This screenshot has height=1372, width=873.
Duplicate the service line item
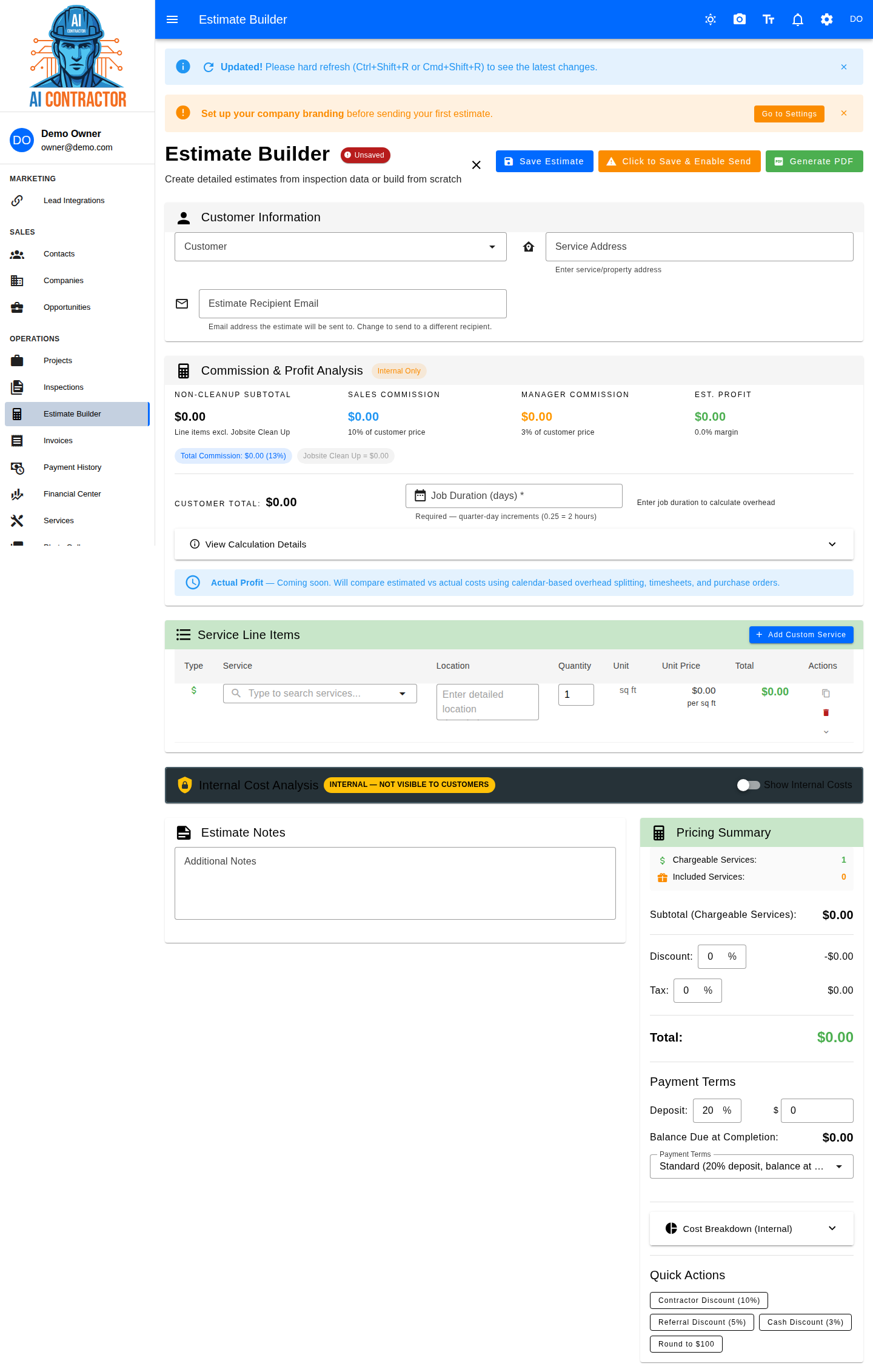click(826, 693)
